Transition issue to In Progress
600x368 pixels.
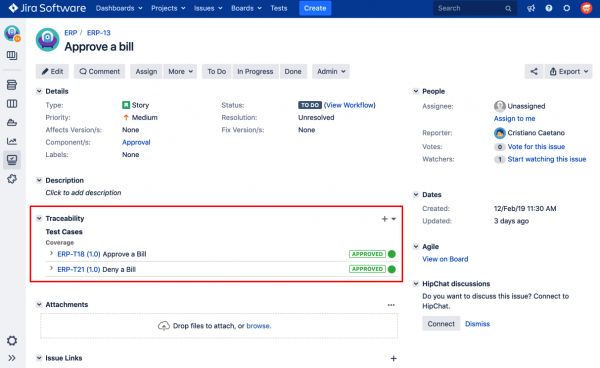(x=255, y=72)
